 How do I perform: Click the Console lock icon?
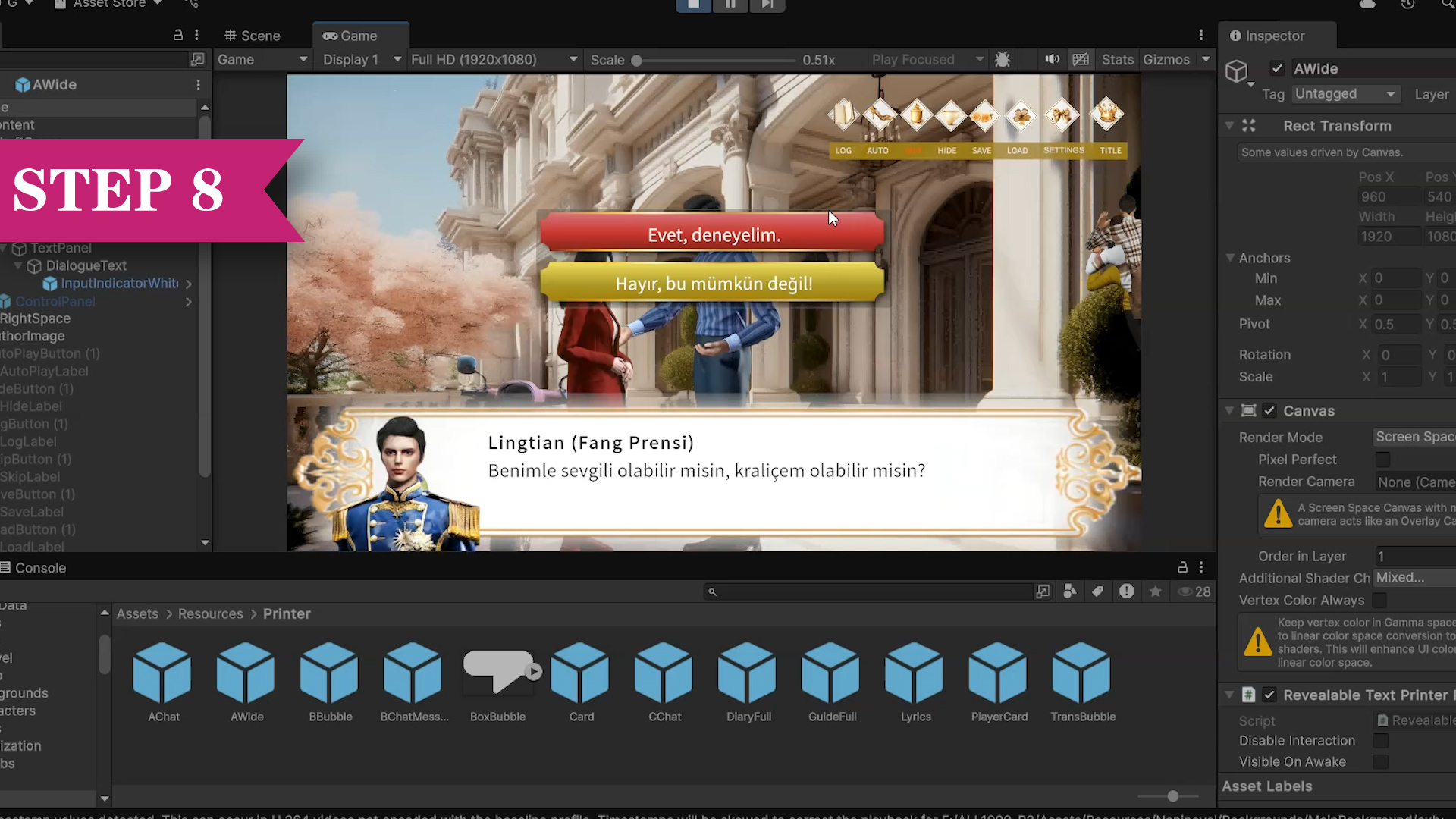coord(1182,567)
